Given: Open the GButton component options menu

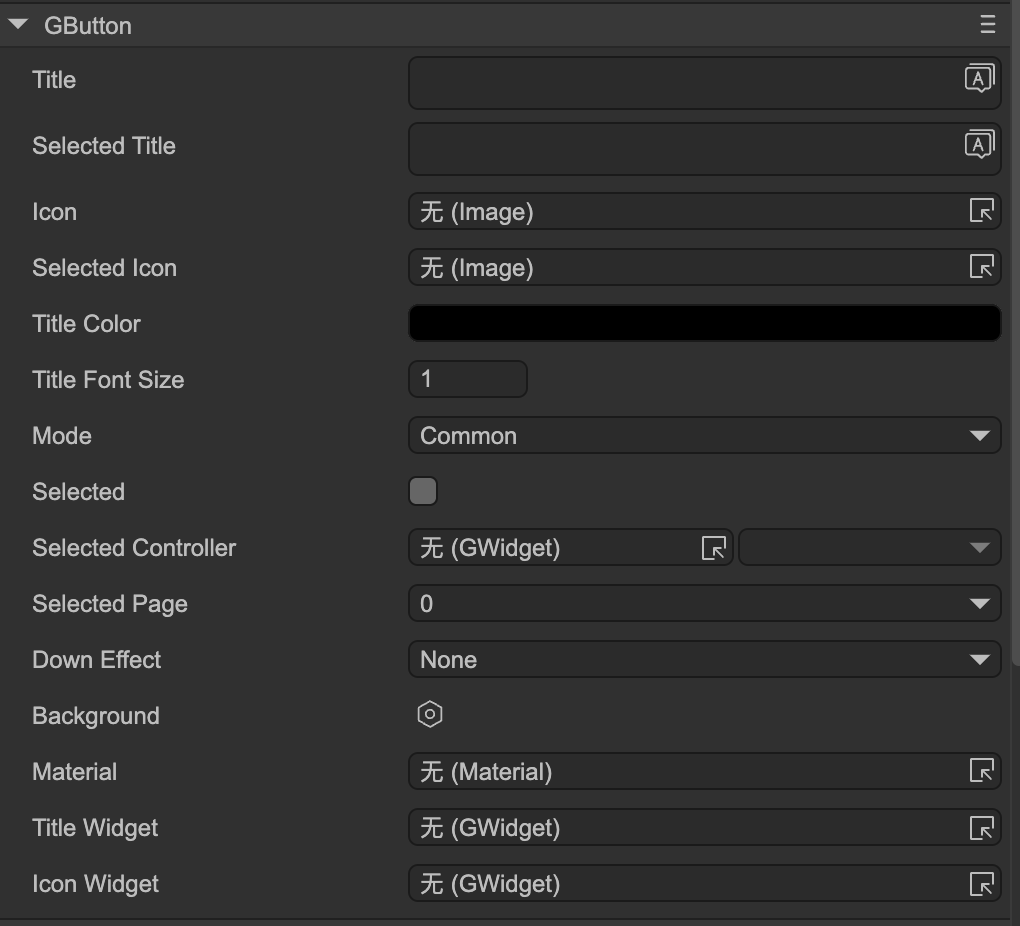Looking at the screenshot, I should [x=988, y=25].
